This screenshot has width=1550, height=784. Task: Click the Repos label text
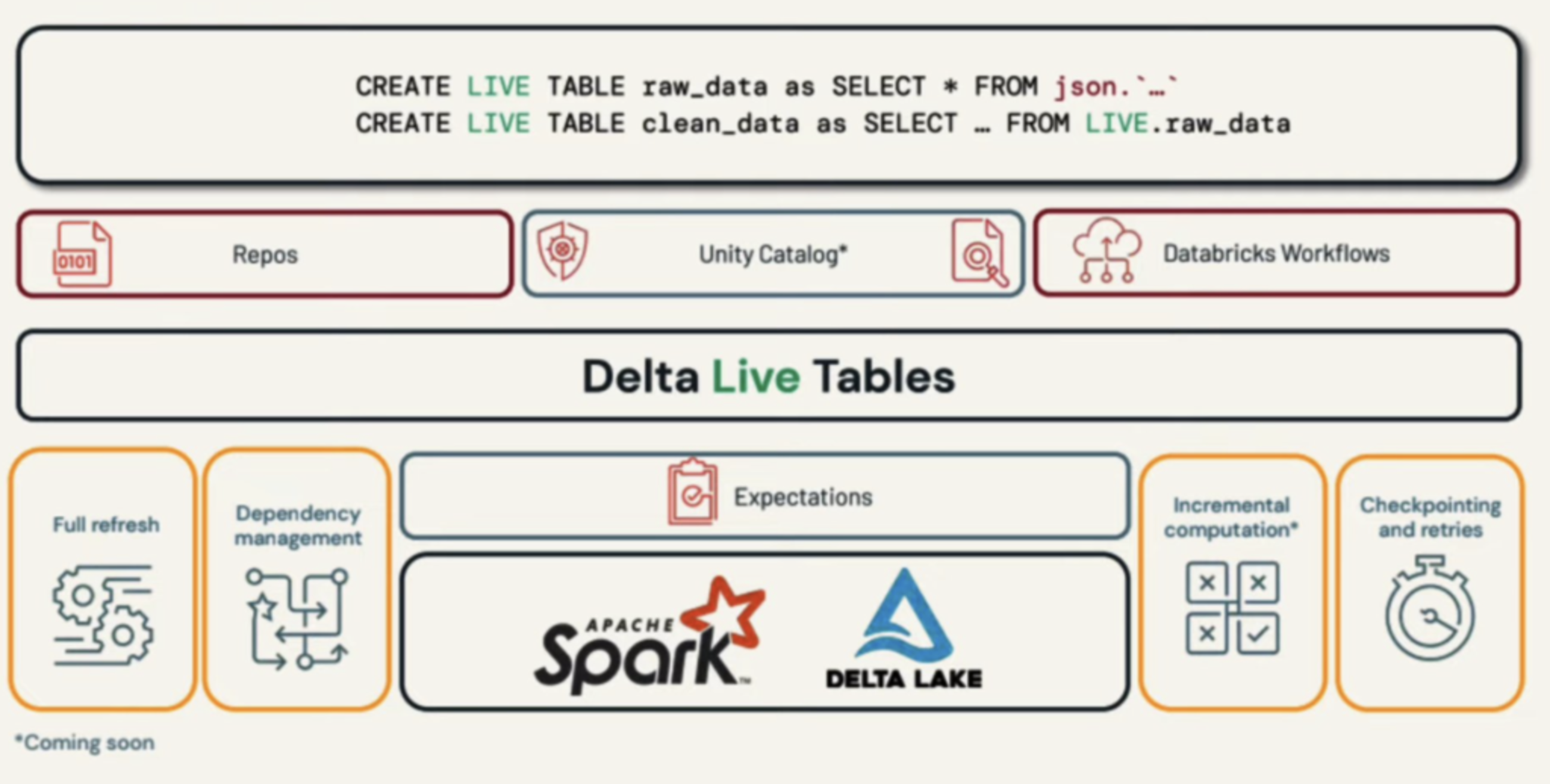coord(265,255)
